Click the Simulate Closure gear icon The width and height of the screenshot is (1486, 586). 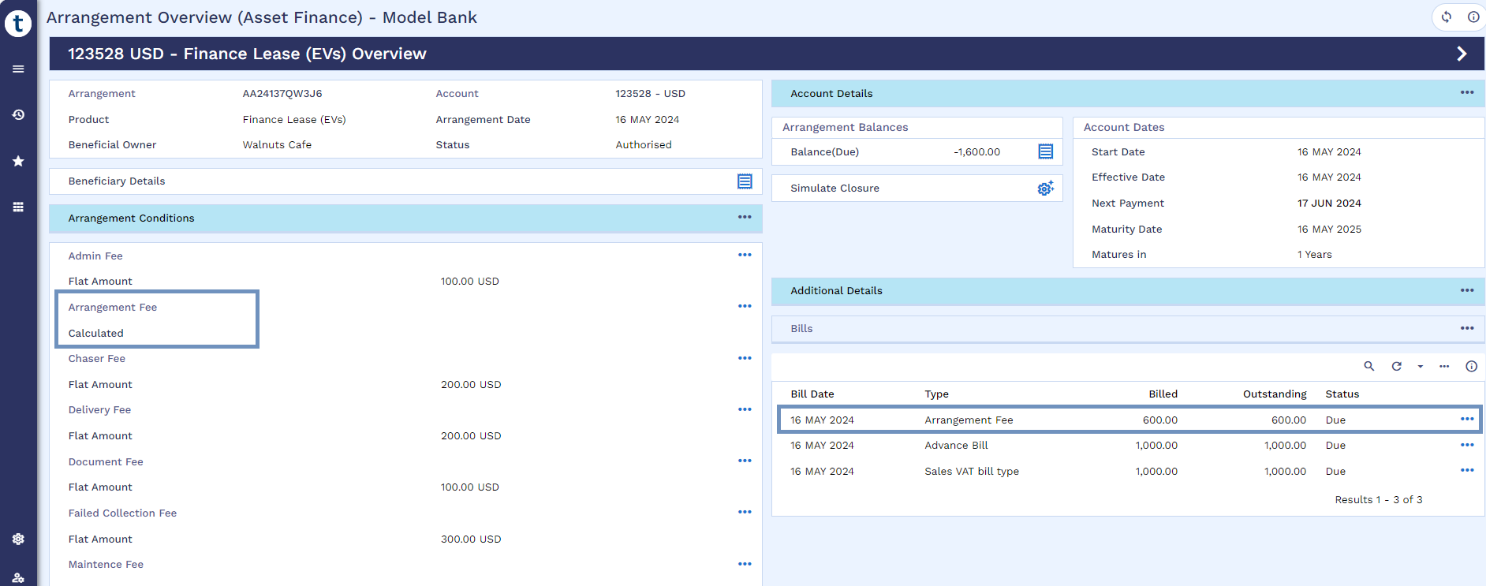(x=1045, y=188)
